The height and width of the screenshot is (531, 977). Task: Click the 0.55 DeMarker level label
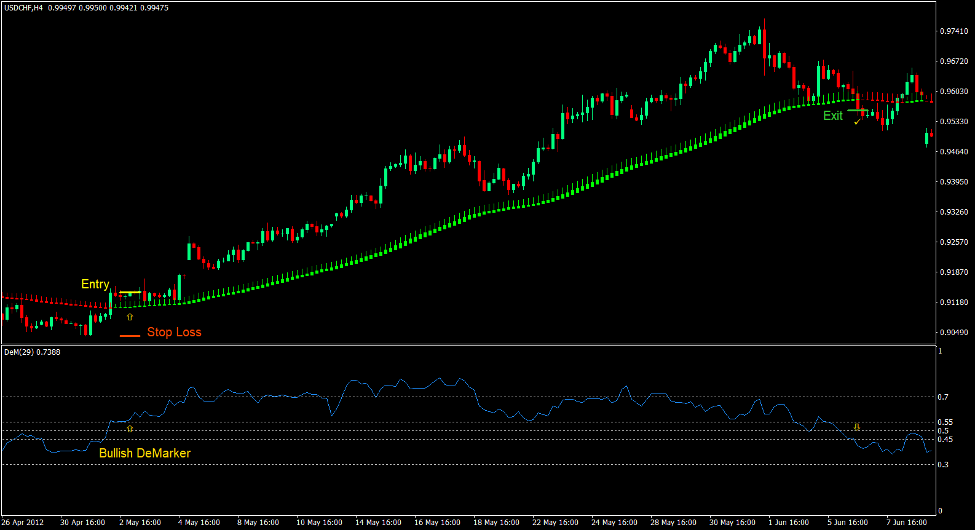(945, 423)
